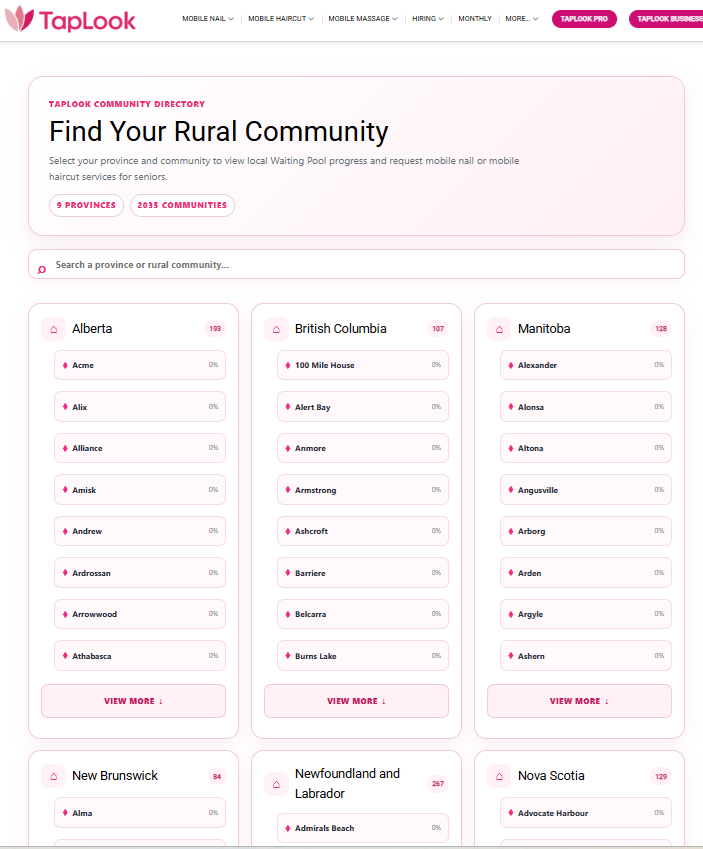Open the Arborg community entry
The image size is (703, 849).
point(586,531)
